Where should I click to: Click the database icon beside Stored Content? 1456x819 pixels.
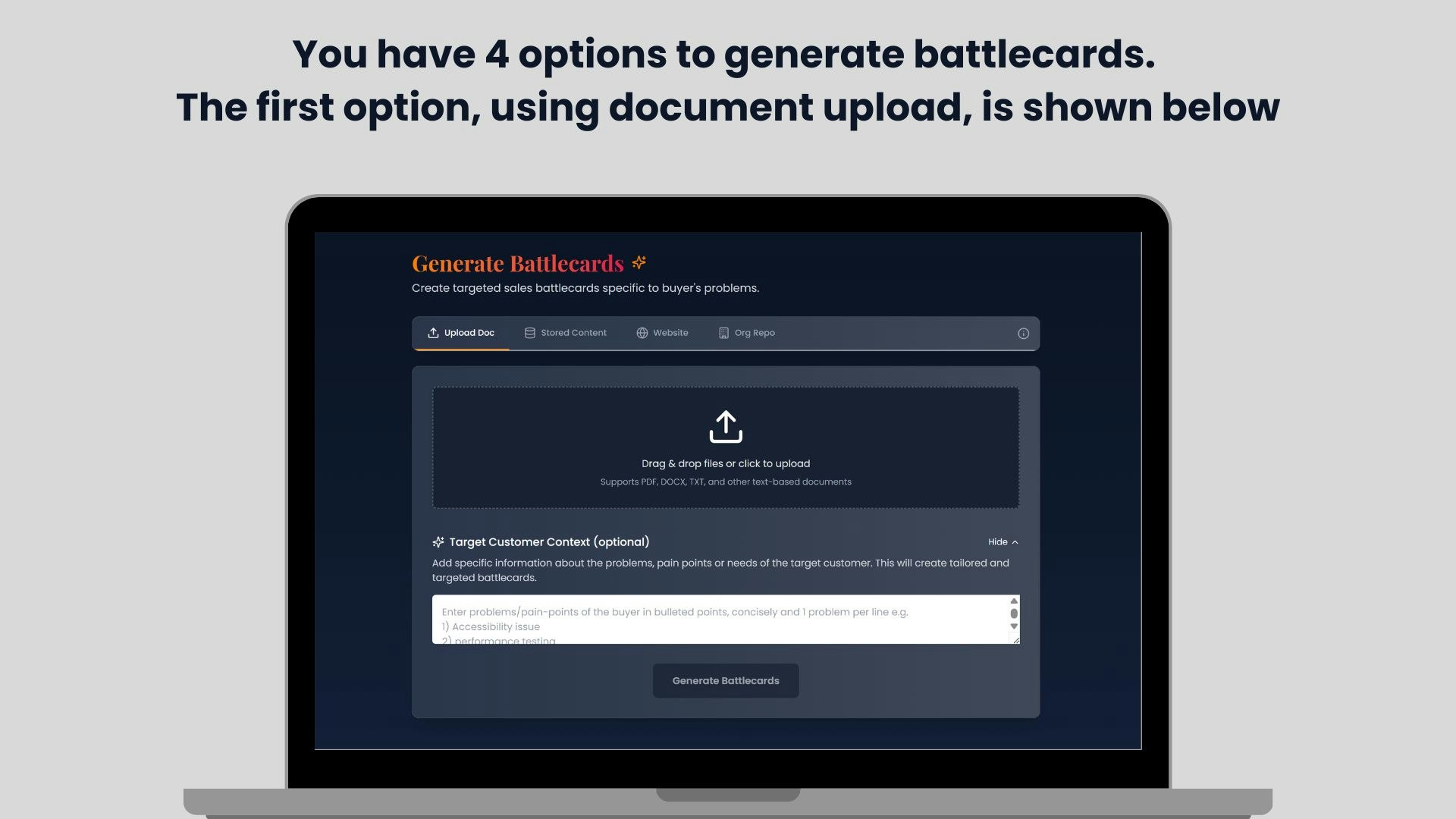pyautogui.click(x=530, y=333)
